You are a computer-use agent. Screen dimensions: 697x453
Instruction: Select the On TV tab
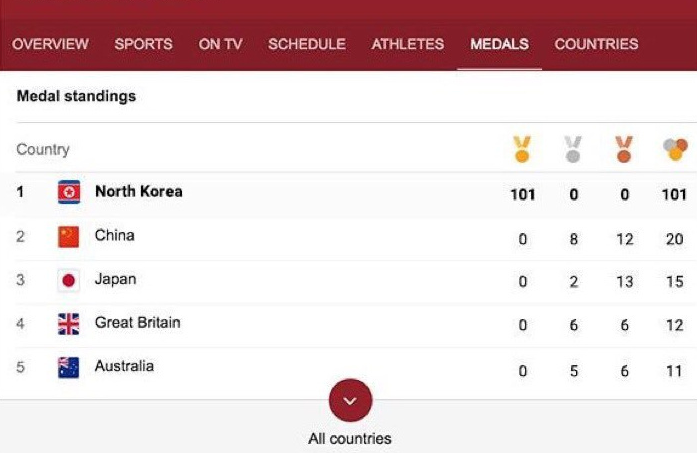[220, 44]
